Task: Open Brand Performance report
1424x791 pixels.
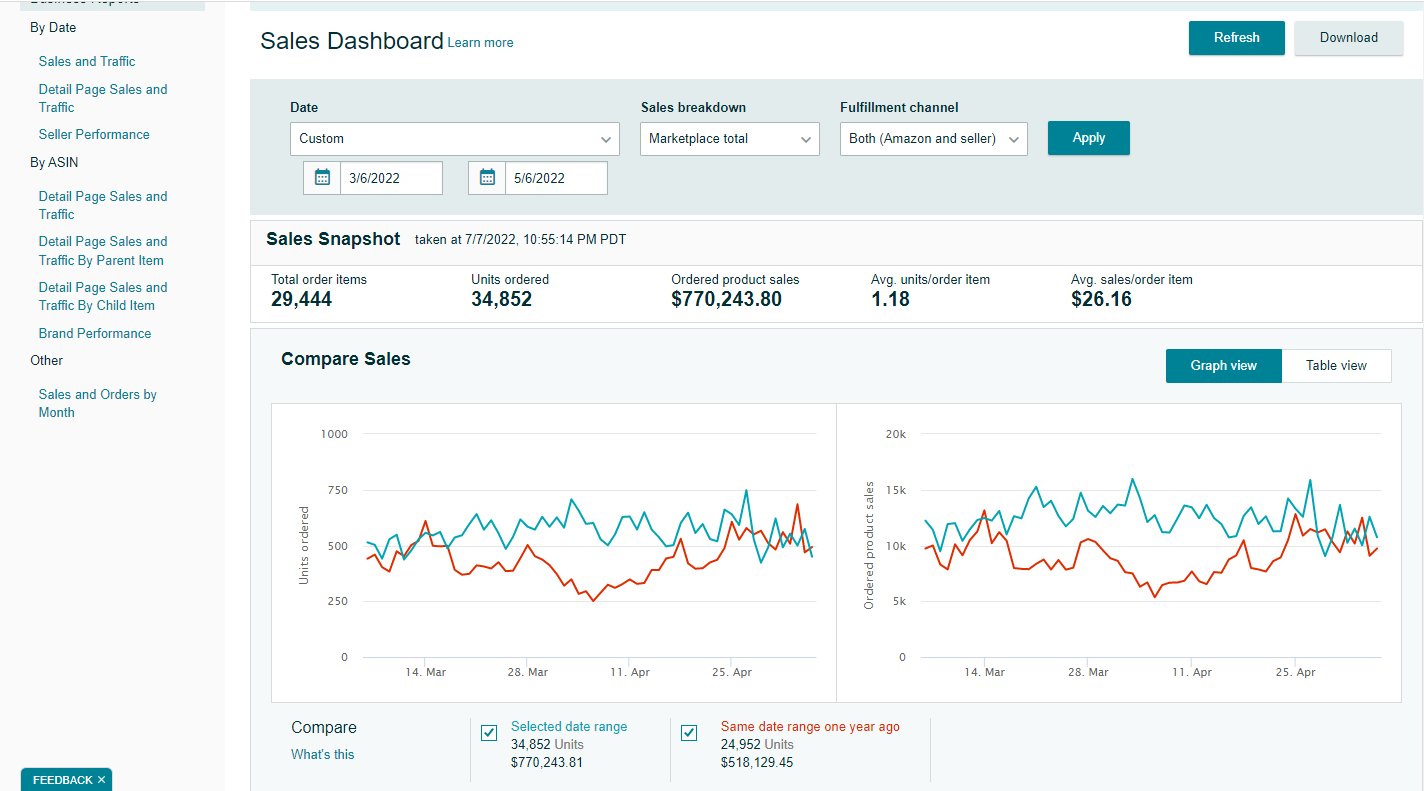Action: click(x=95, y=333)
